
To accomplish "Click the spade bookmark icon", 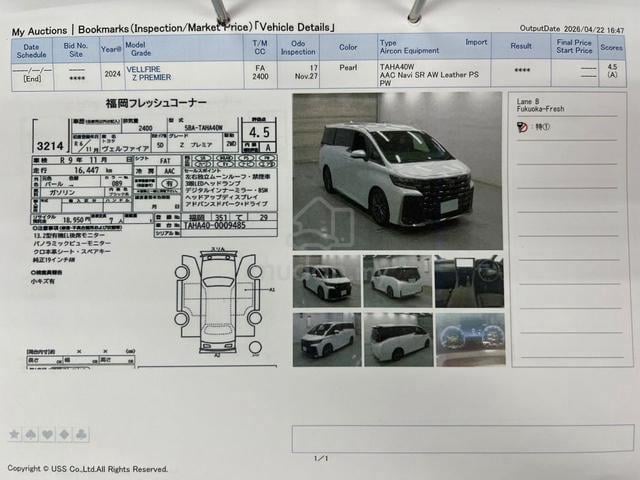I will click(31, 434).
